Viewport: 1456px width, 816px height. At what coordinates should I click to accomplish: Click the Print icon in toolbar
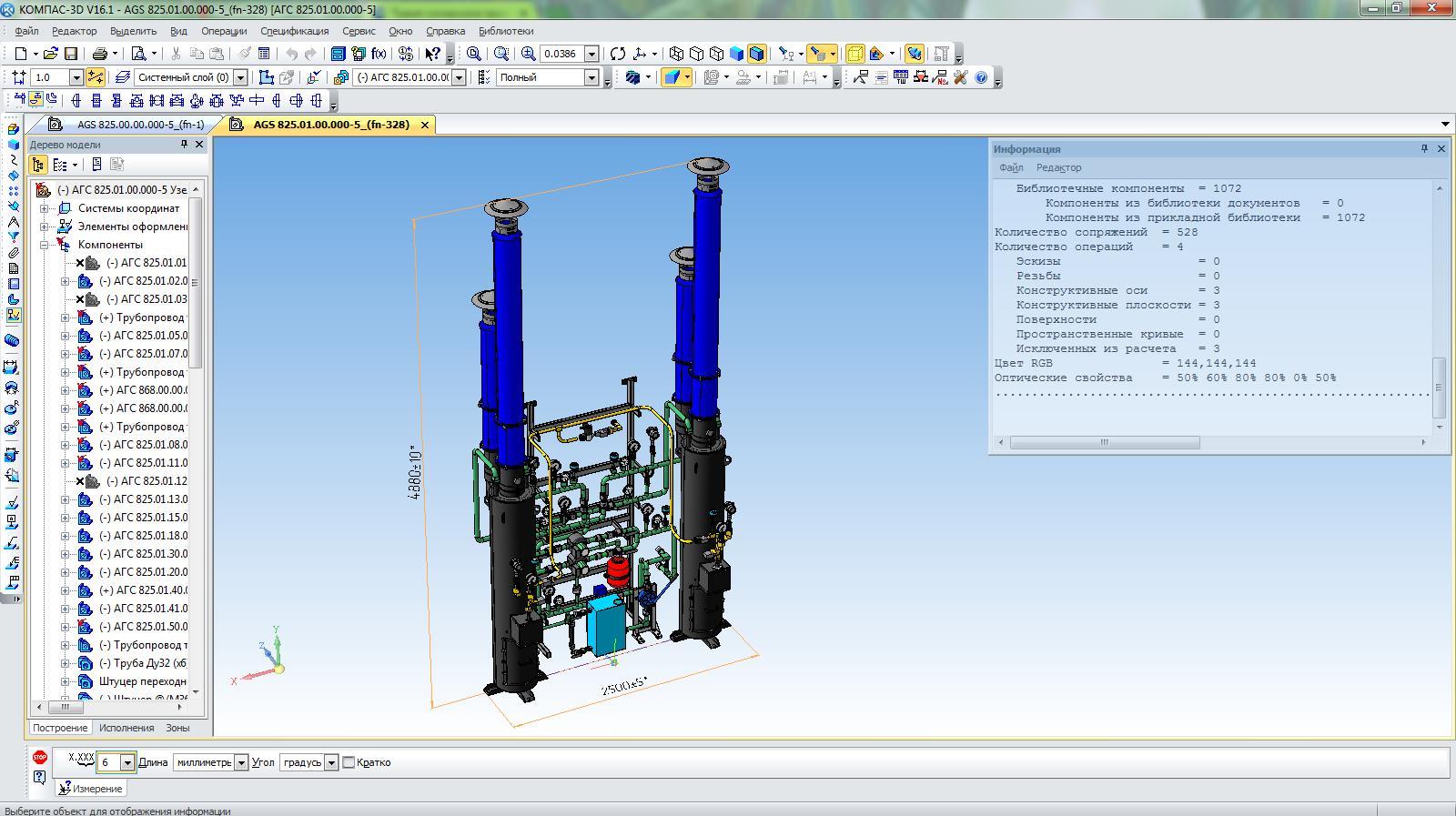(x=100, y=54)
